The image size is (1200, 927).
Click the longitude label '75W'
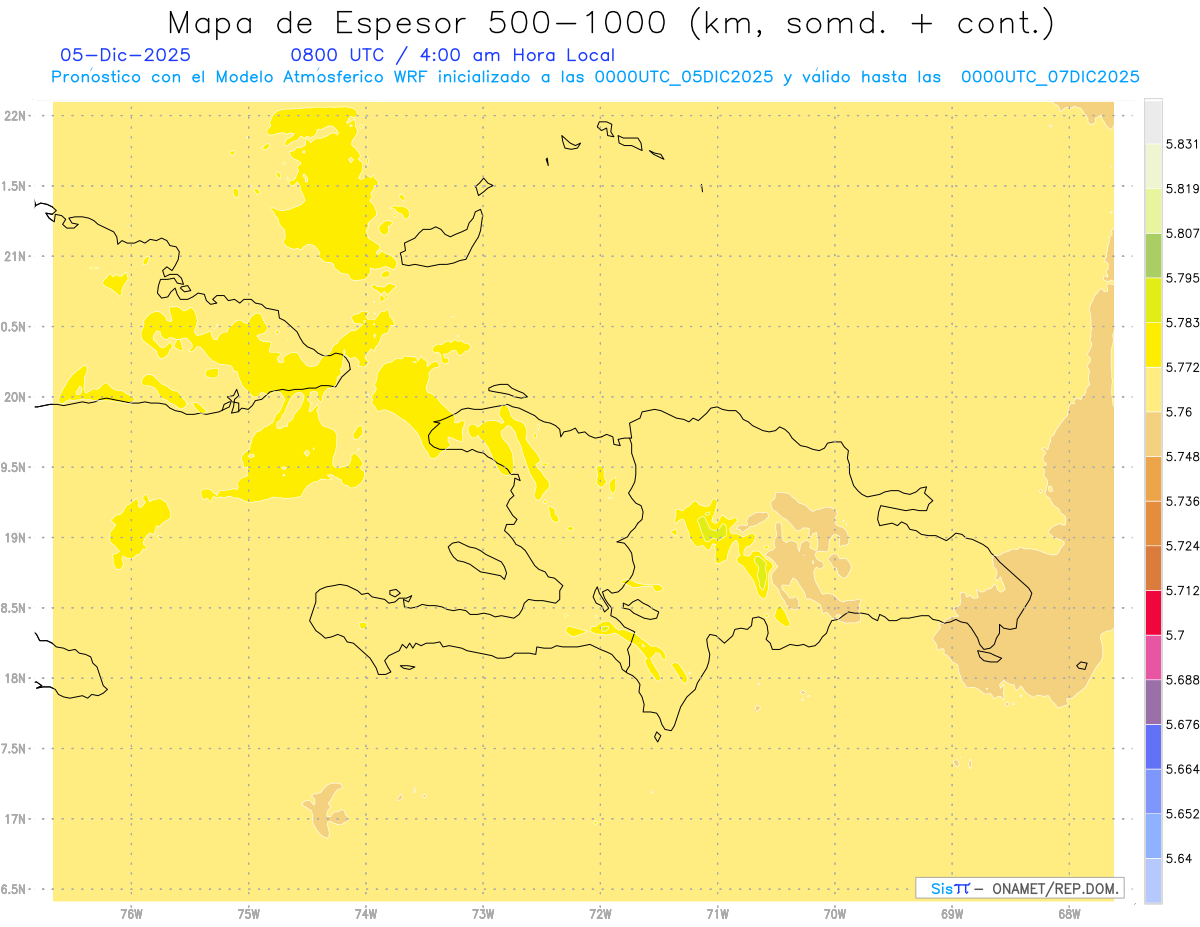coord(248,914)
